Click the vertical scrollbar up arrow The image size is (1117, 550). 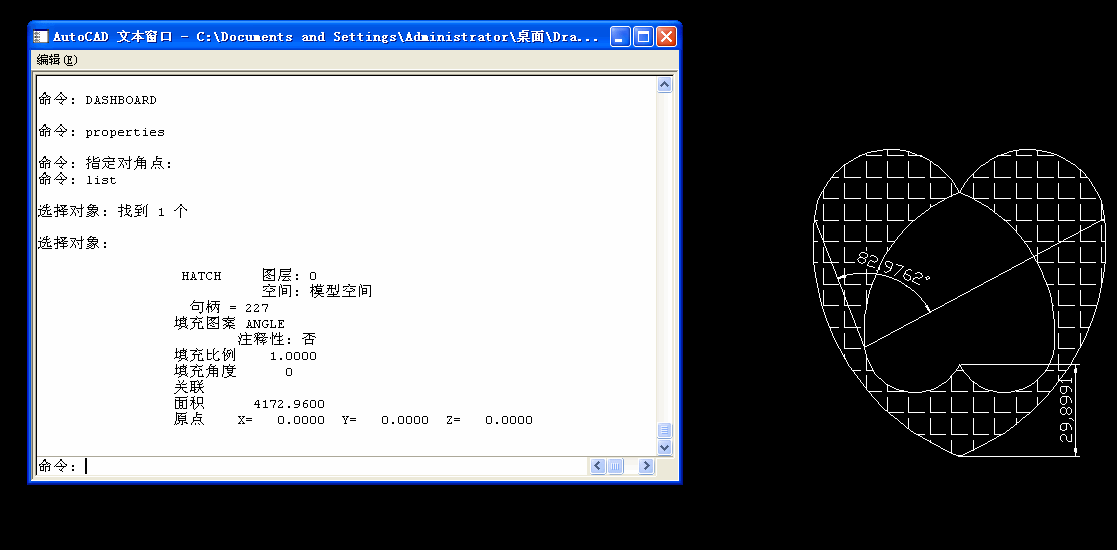point(665,85)
